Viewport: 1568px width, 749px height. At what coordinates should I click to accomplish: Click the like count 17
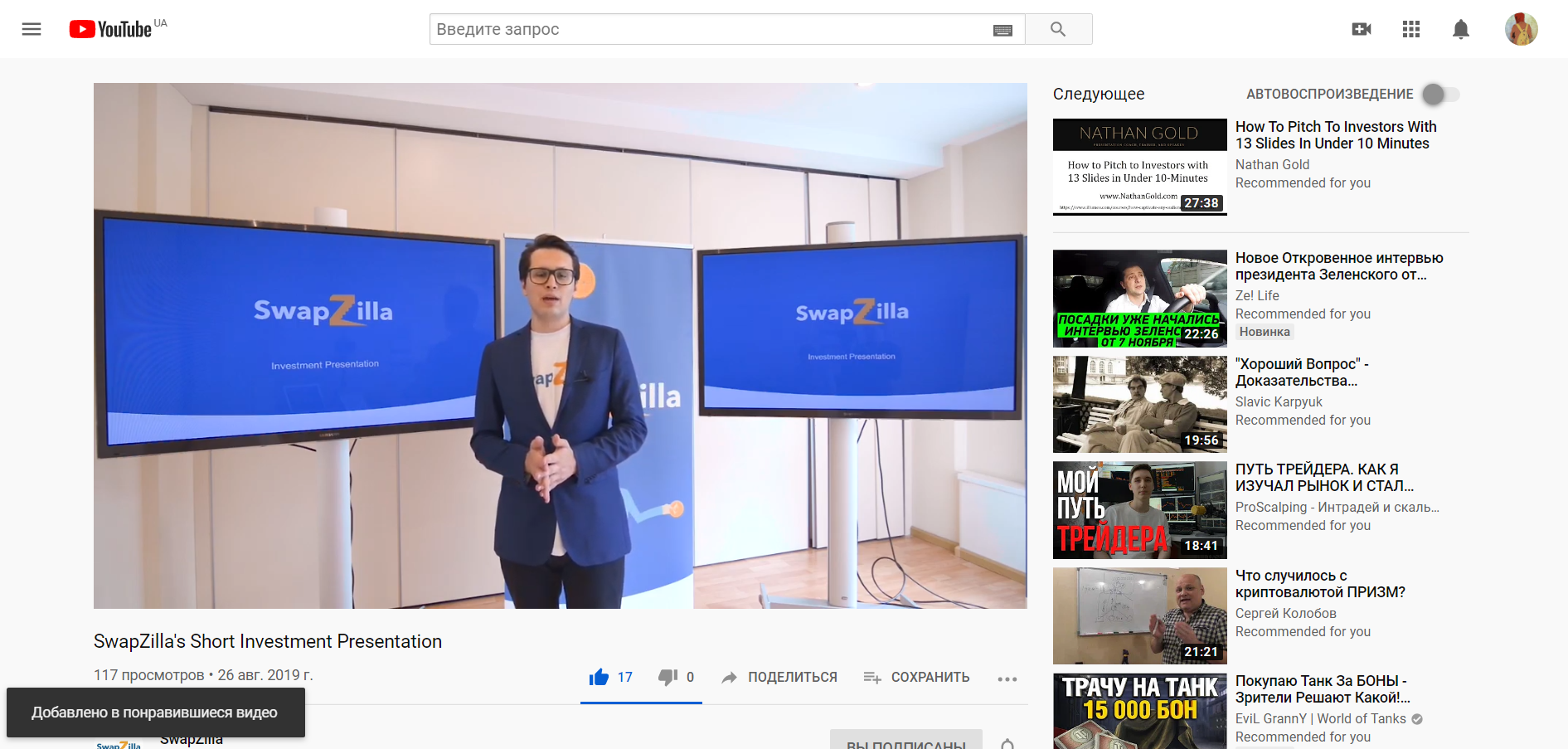coord(624,677)
